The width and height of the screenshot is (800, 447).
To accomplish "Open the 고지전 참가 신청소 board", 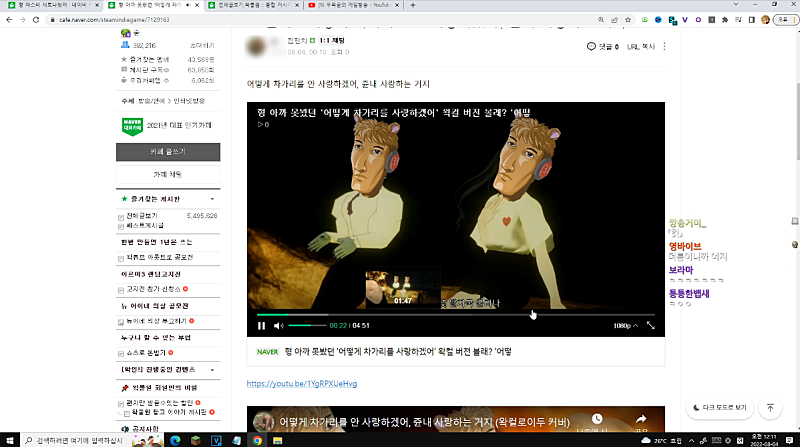I will 154,289.
